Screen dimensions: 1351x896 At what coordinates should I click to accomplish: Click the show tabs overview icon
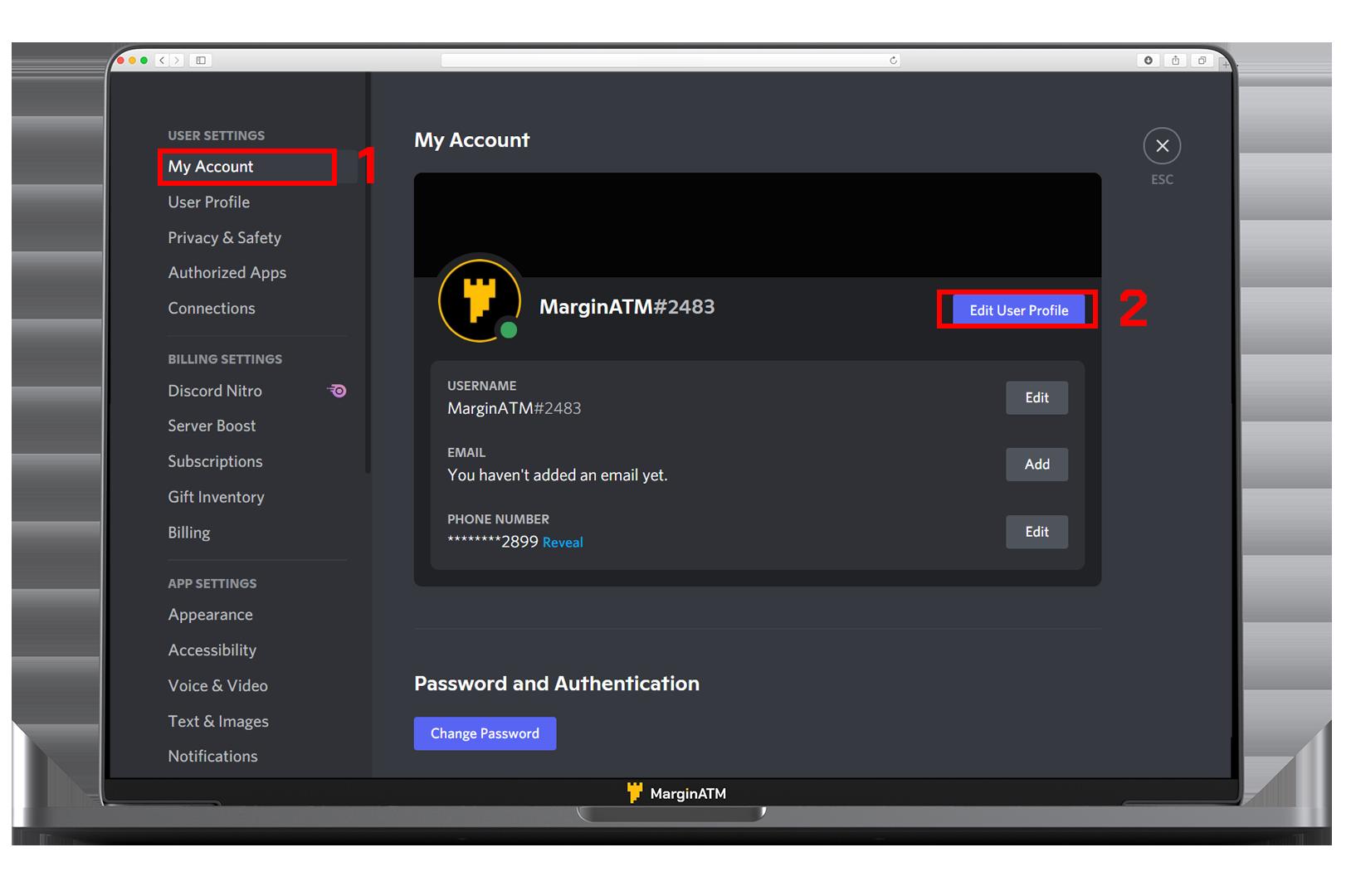[1202, 61]
